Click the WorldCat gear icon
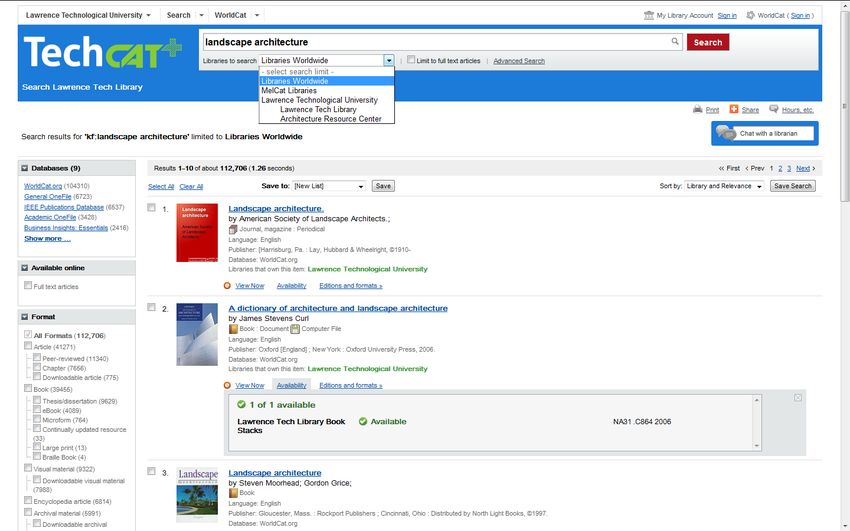Screen dimensions: 850x531 tap(750, 15)
